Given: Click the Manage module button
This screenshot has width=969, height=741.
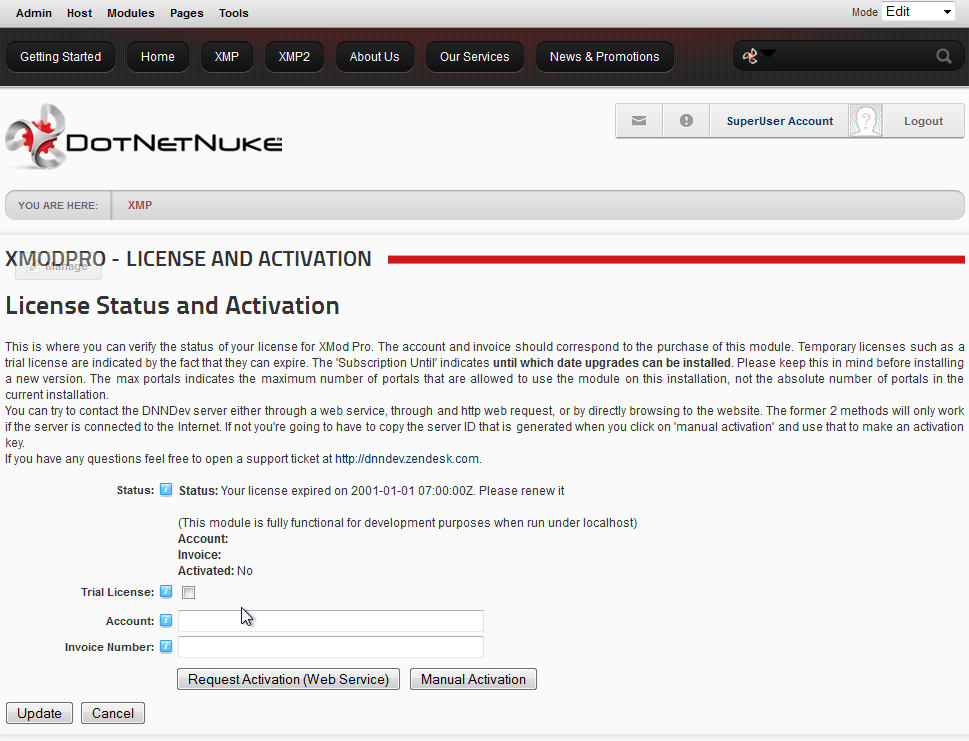Looking at the screenshot, I should tap(59, 266).
